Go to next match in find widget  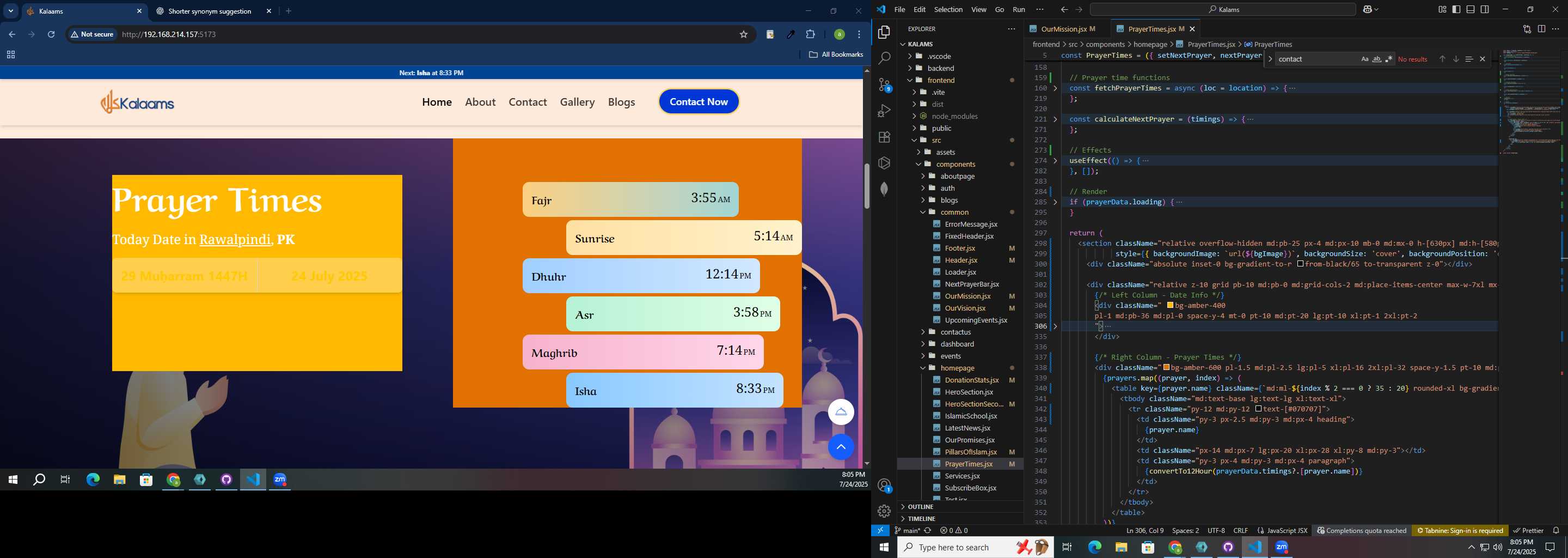click(1455, 59)
